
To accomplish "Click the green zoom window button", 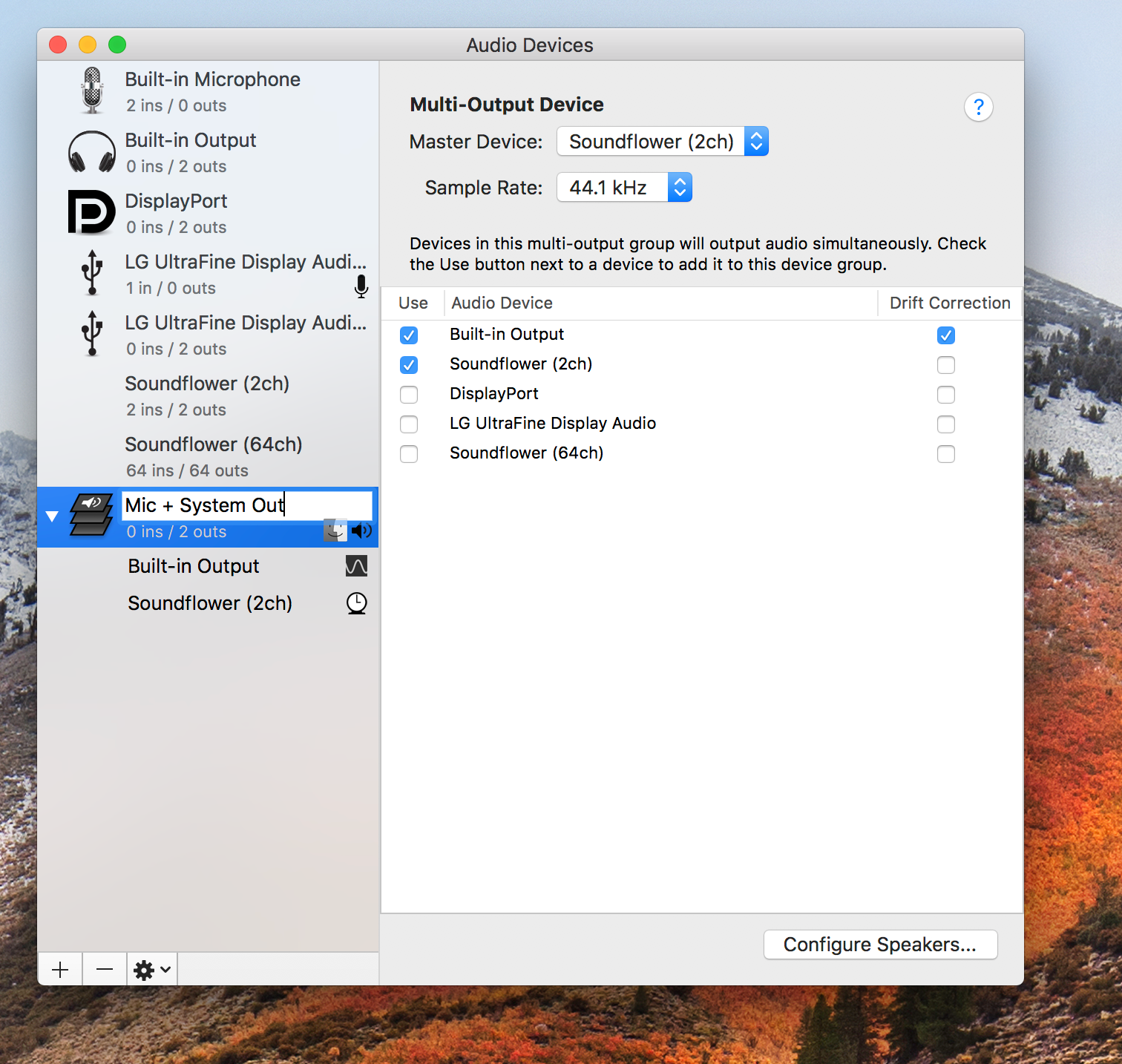I will (117, 45).
